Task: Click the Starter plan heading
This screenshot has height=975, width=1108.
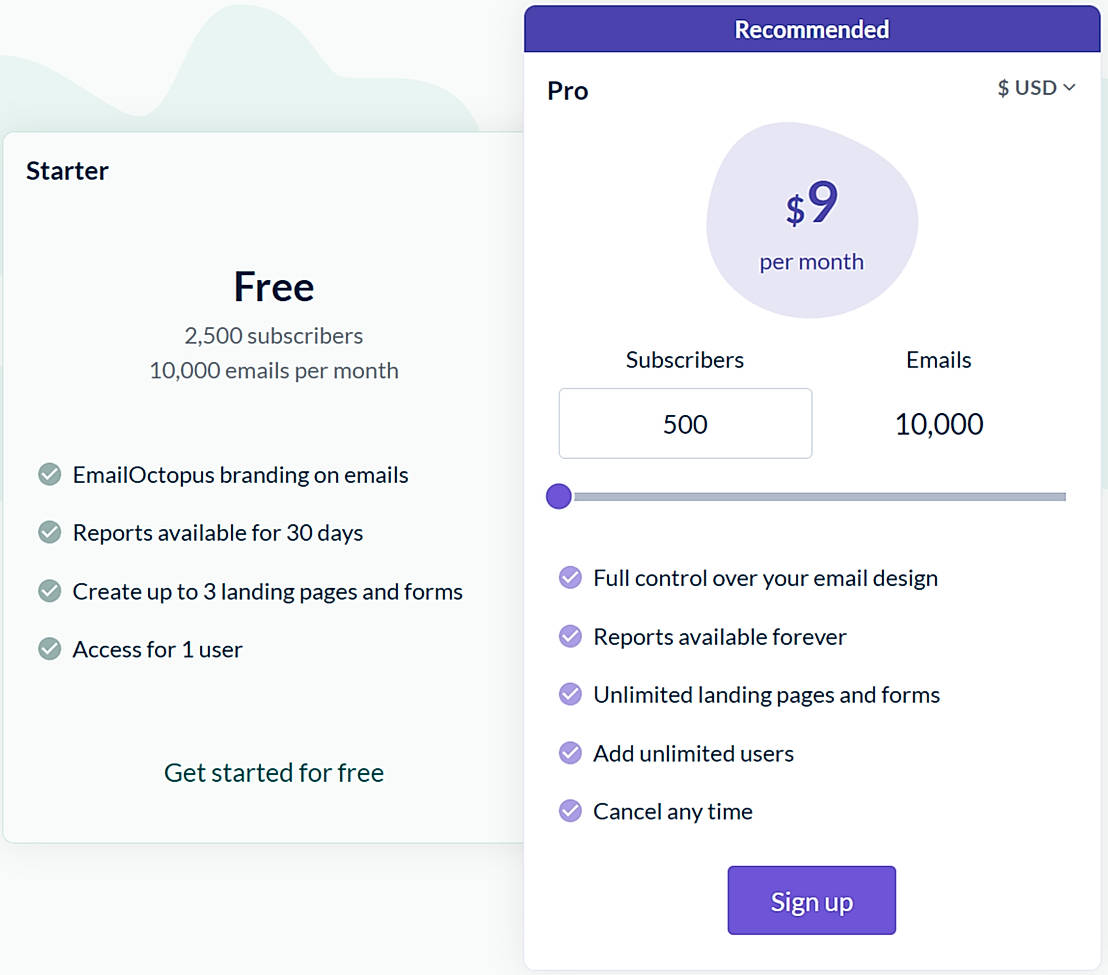Action: [x=67, y=171]
